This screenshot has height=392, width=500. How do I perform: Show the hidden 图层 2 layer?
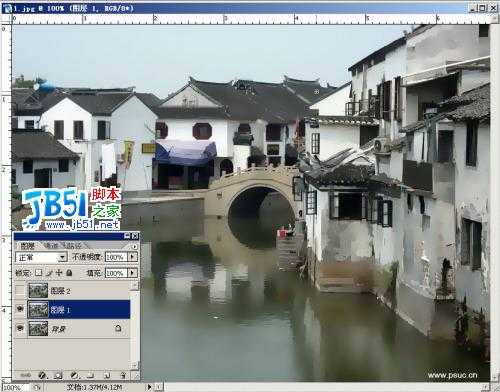click(20, 291)
